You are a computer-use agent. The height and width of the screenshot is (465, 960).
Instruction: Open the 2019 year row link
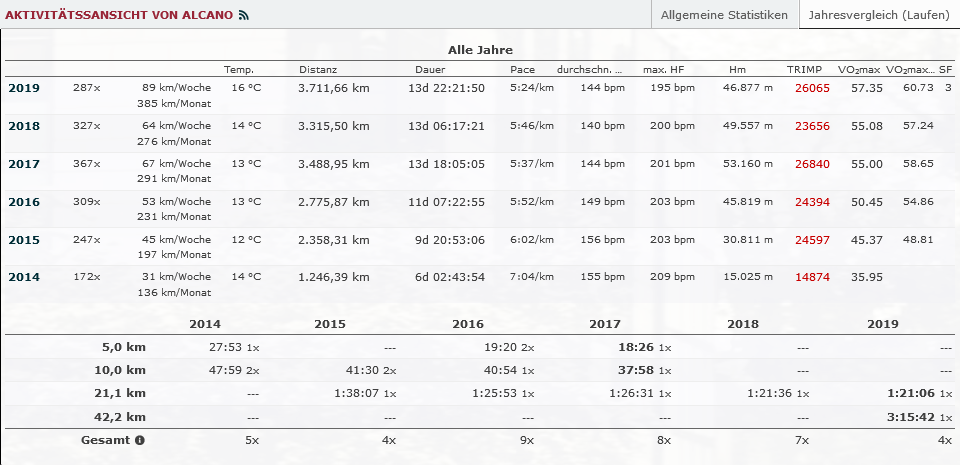coord(24,88)
